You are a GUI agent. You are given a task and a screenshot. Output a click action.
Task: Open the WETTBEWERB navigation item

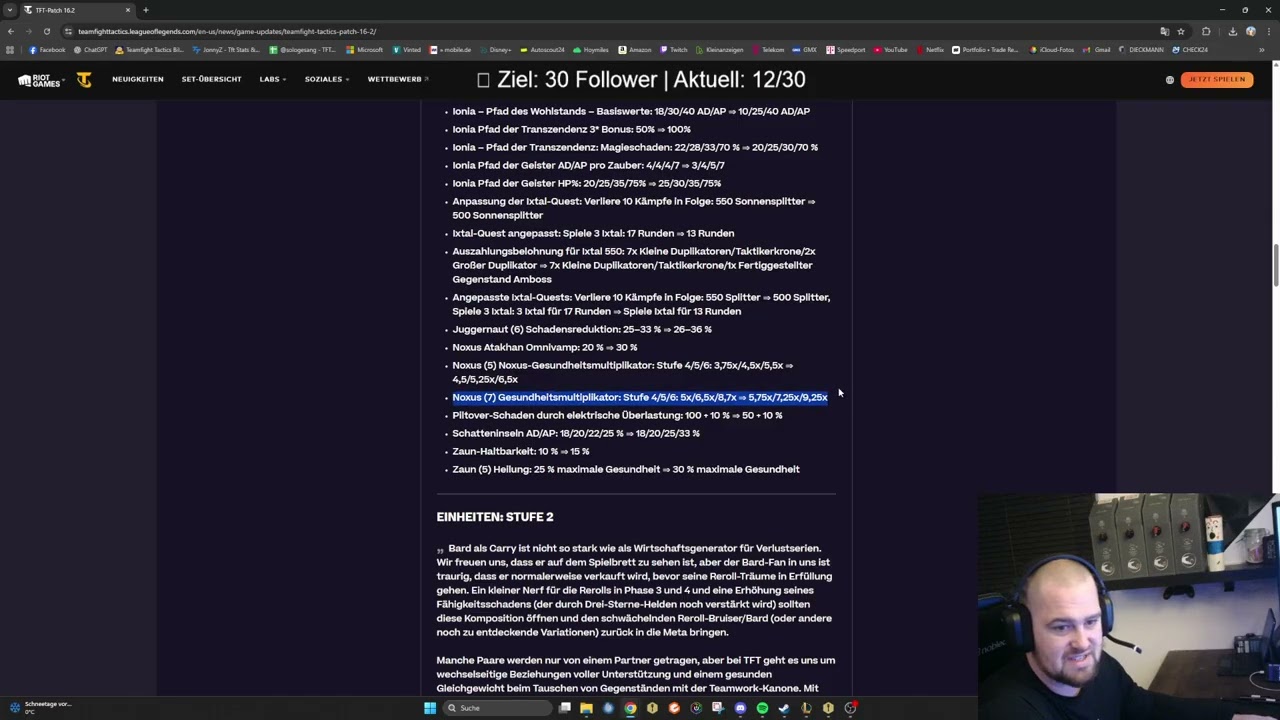tap(397, 80)
